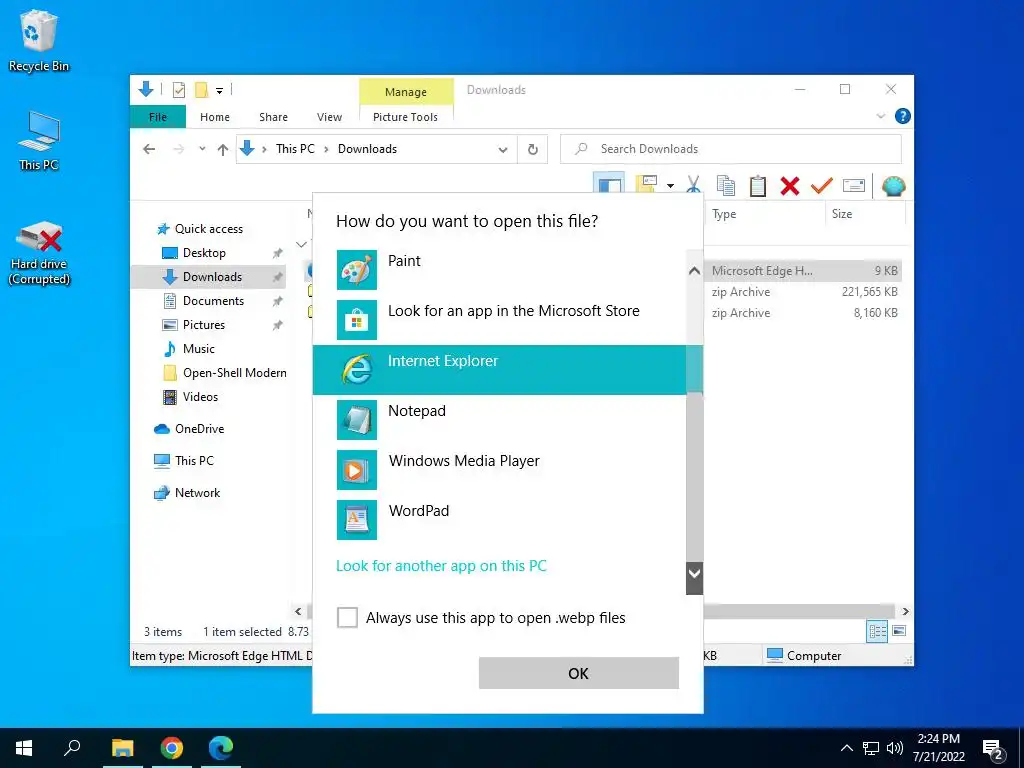Launch Google Chrome from the taskbar
This screenshot has width=1024, height=768.
[x=171, y=748]
